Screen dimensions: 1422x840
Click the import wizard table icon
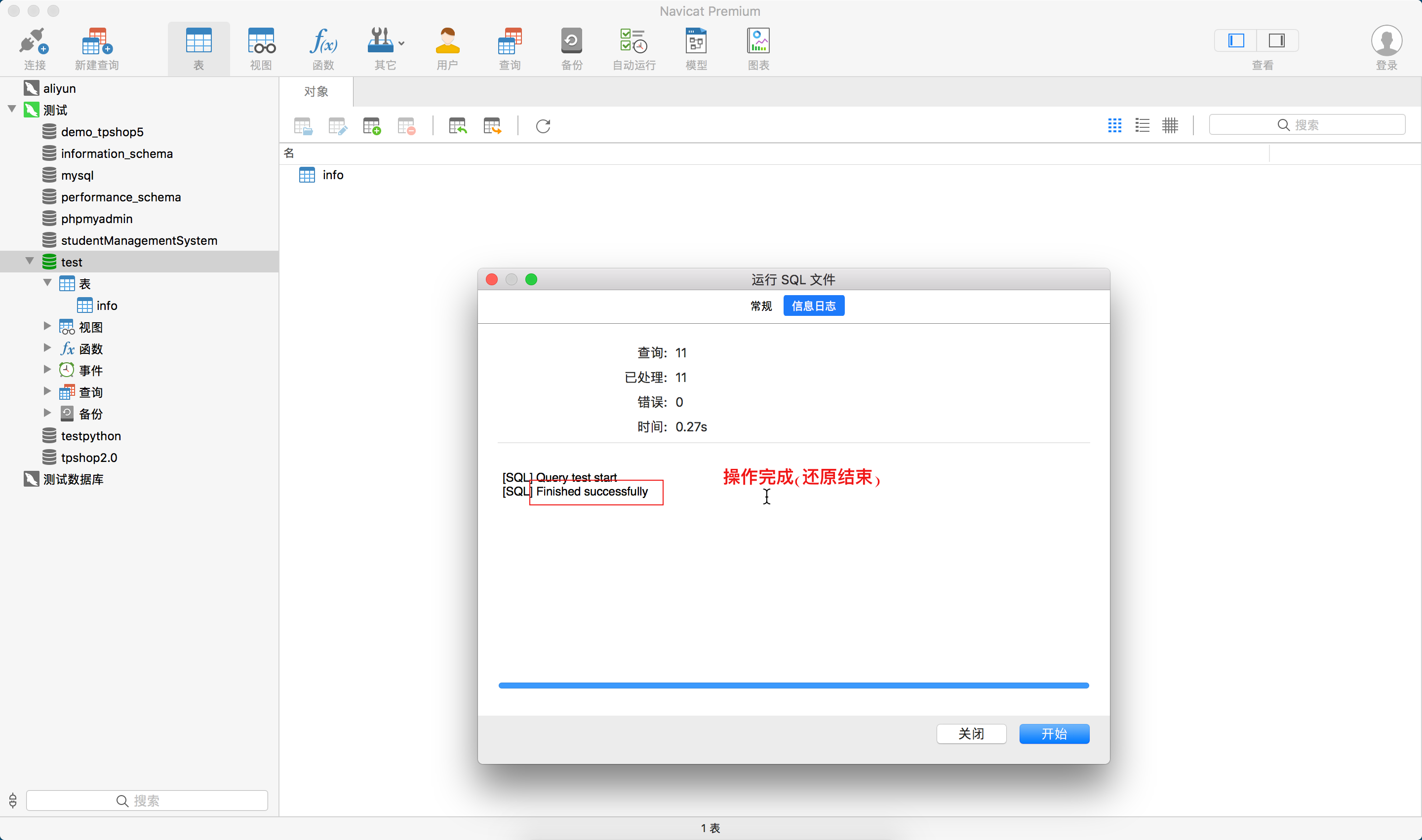click(x=457, y=126)
